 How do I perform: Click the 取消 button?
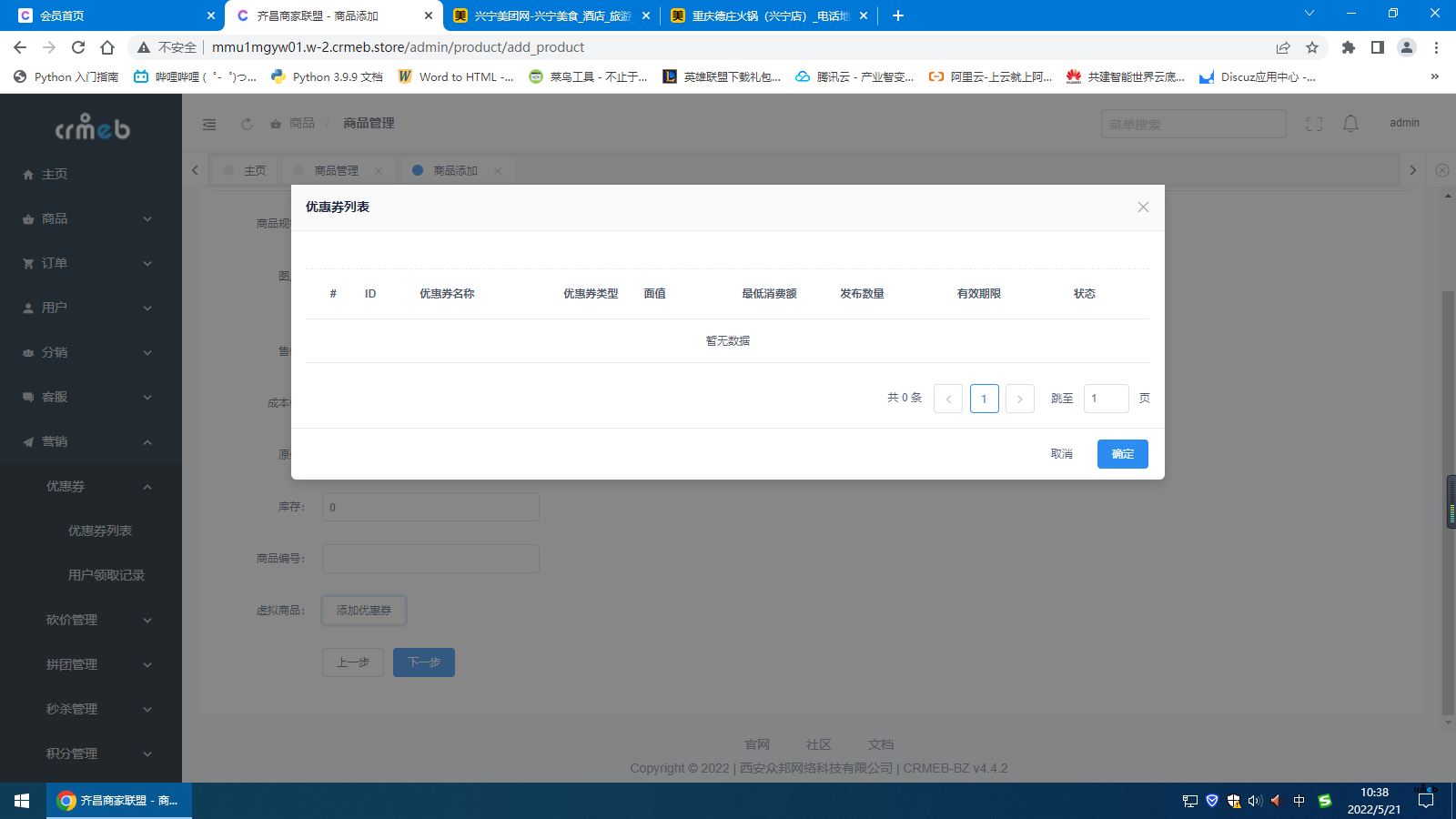tap(1062, 454)
